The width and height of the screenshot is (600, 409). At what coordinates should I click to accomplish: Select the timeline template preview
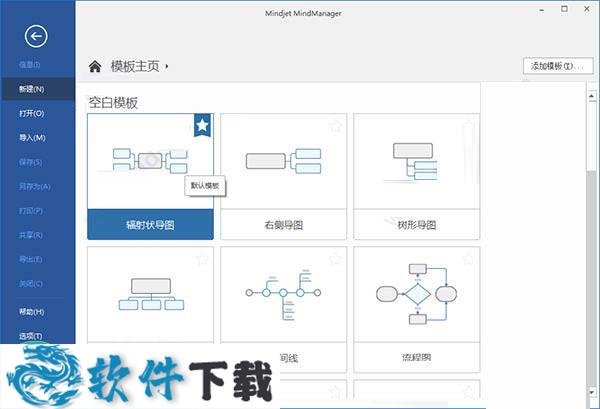pos(284,294)
